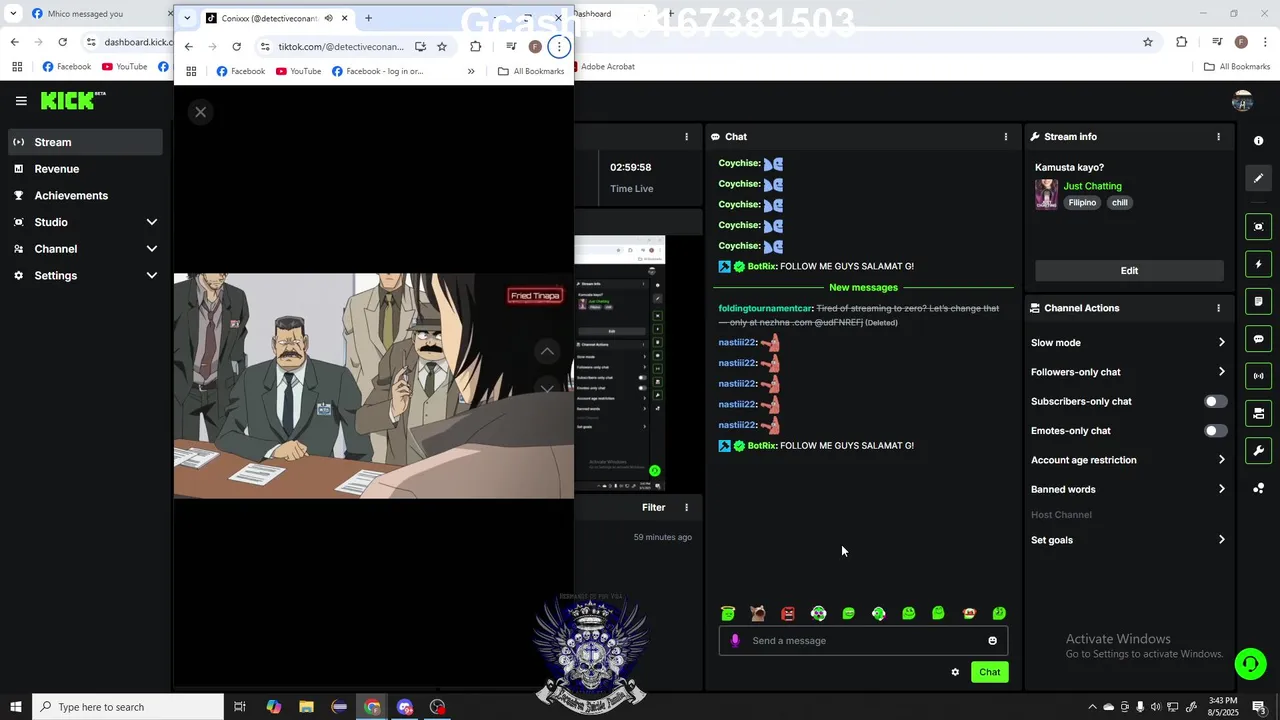The height and width of the screenshot is (720, 1280).
Task: Open the Chat panel options menu
Action: [x=1006, y=137]
